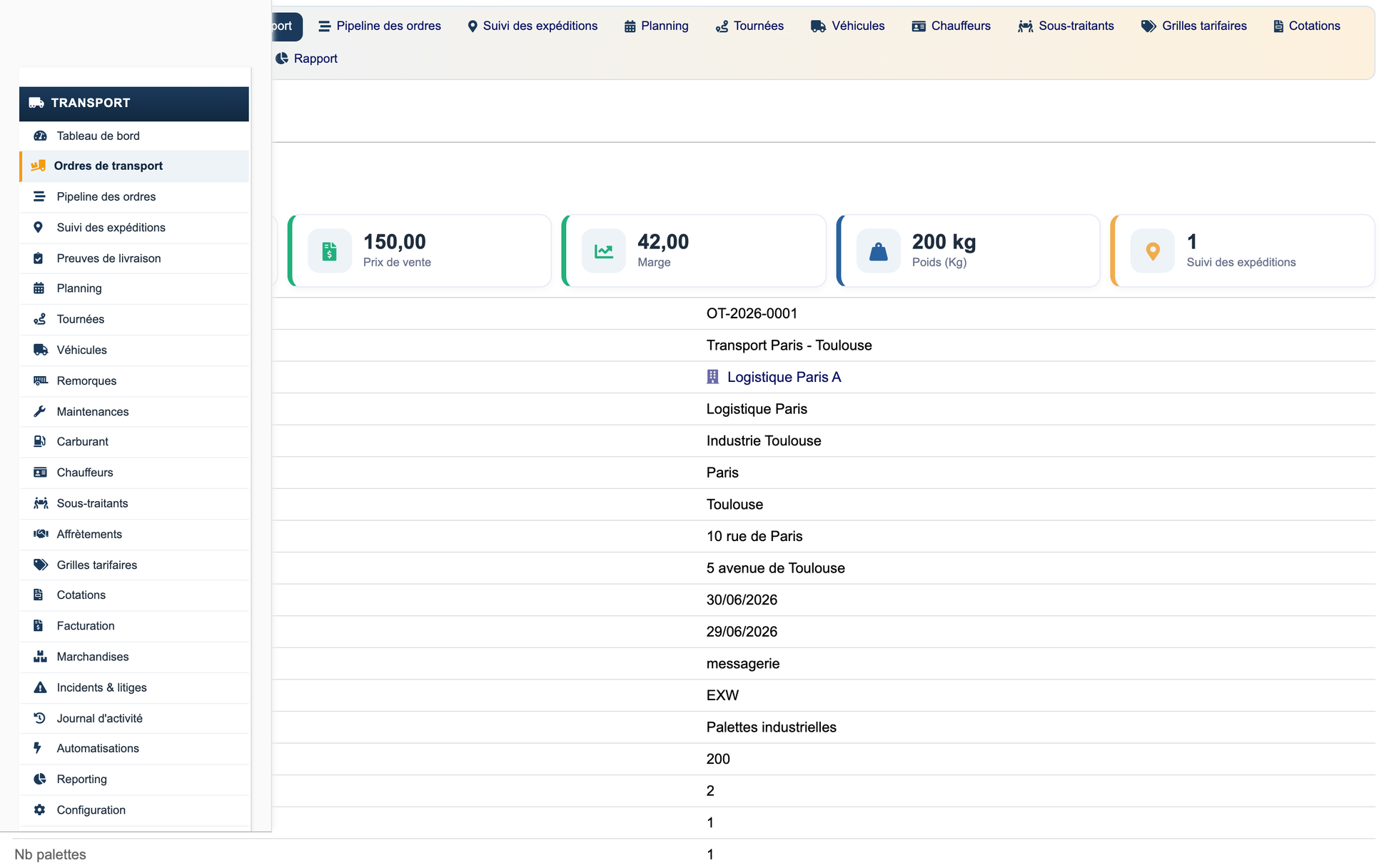
Task: Open the Rapport top tab
Action: [306, 59]
